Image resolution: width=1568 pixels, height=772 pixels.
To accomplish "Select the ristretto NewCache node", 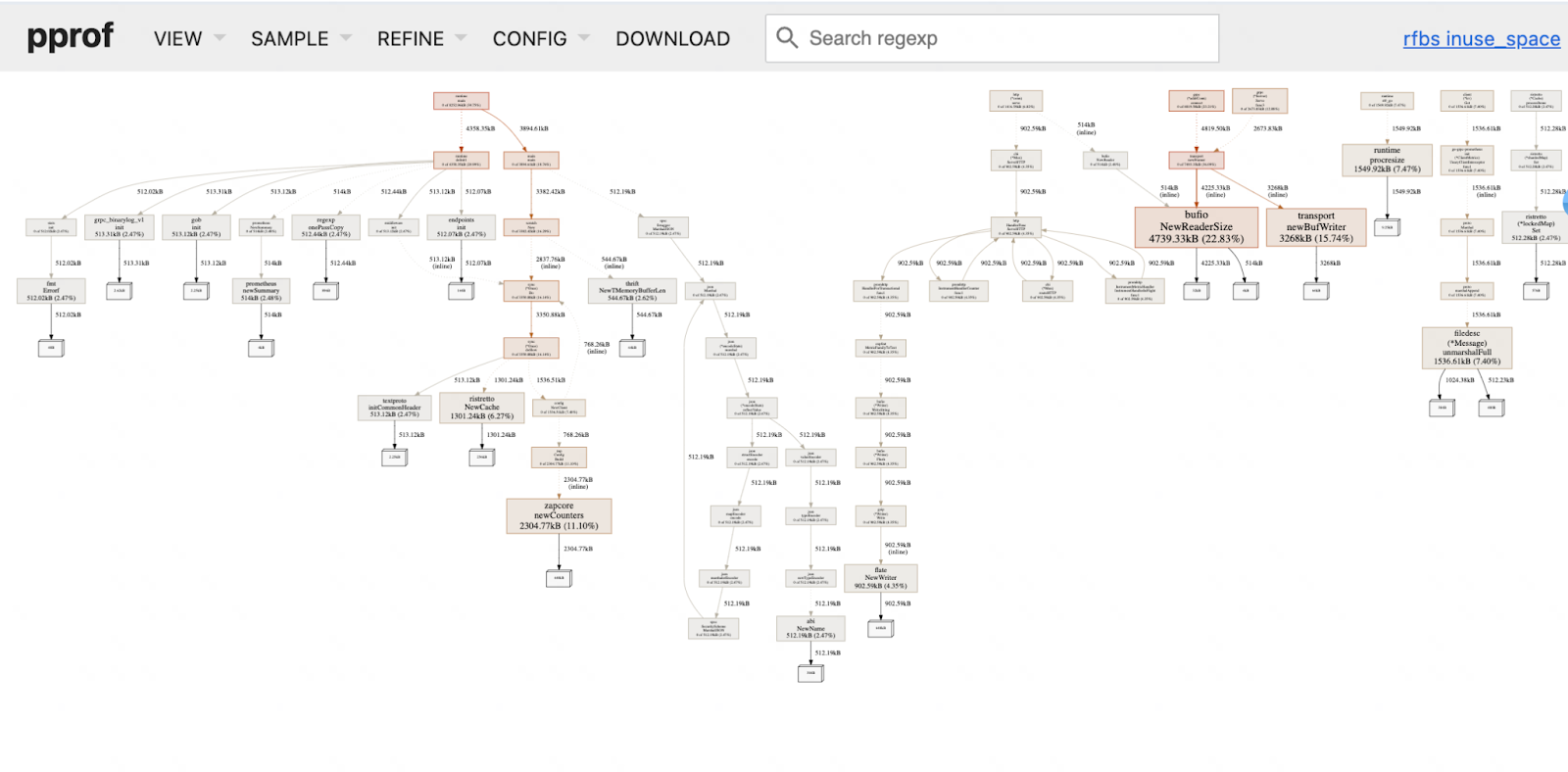I will pos(482,408).
